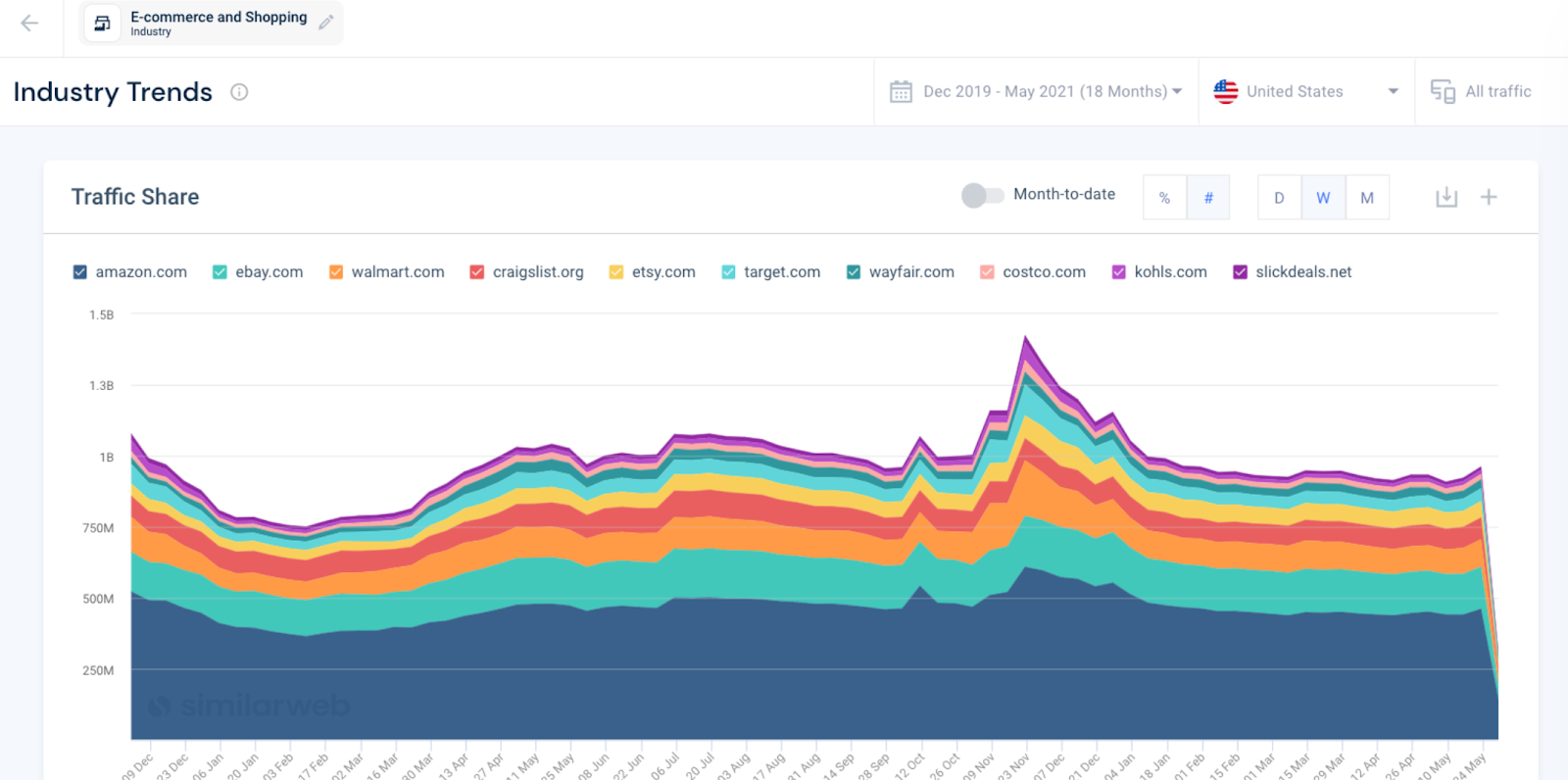
Task: Uncheck the wayfair.com checkbox
Action: pos(854,272)
